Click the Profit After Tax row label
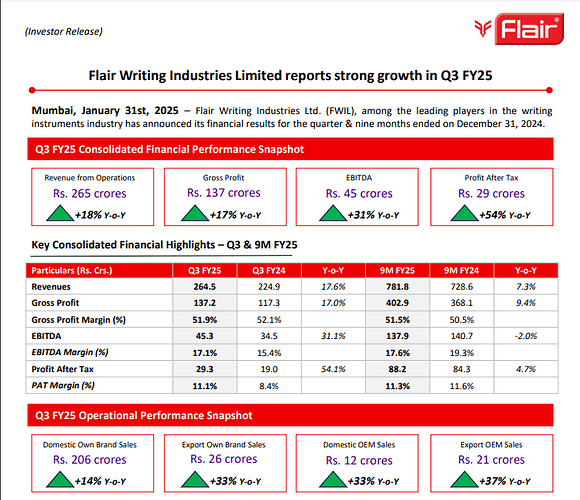The height and width of the screenshot is (500, 580). click(x=63, y=369)
